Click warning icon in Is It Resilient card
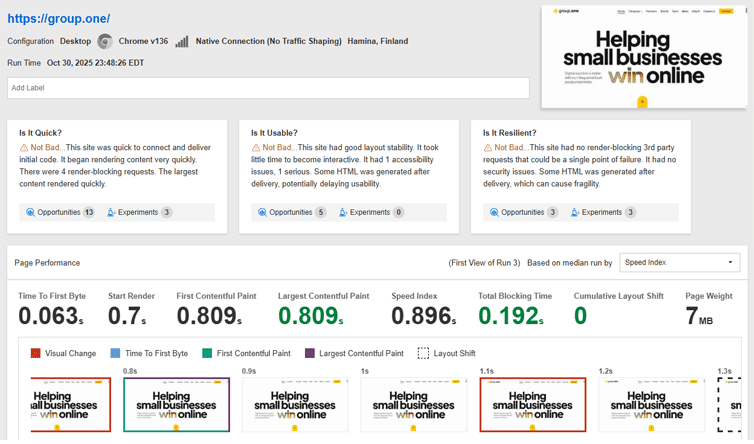 click(x=487, y=147)
